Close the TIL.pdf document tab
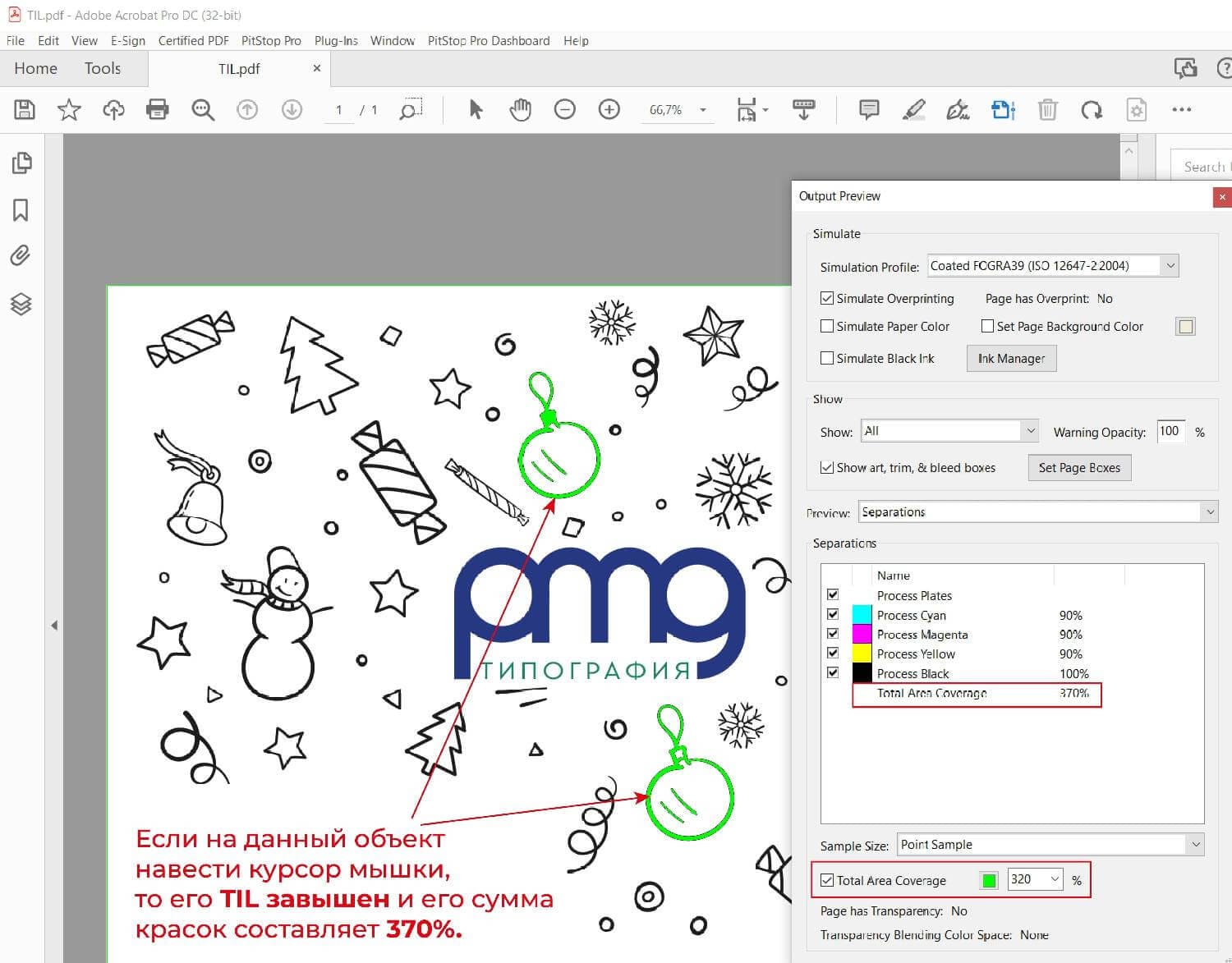 coord(317,69)
